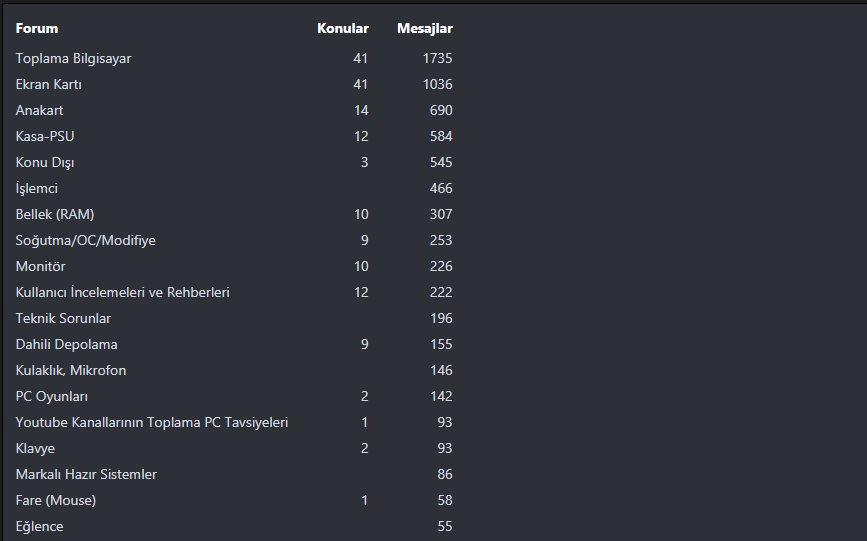Image resolution: width=867 pixels, height=541 pixels.
Task: Open the Monitör forum
Action: pos(40,267)
